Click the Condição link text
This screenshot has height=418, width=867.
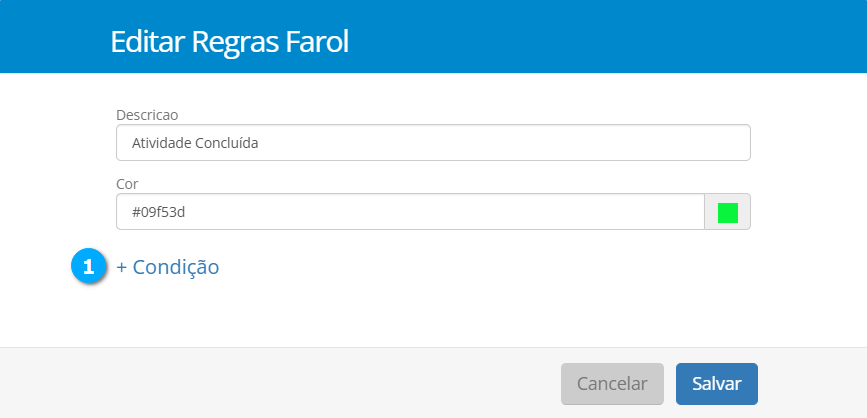click(x=176, y=267)
